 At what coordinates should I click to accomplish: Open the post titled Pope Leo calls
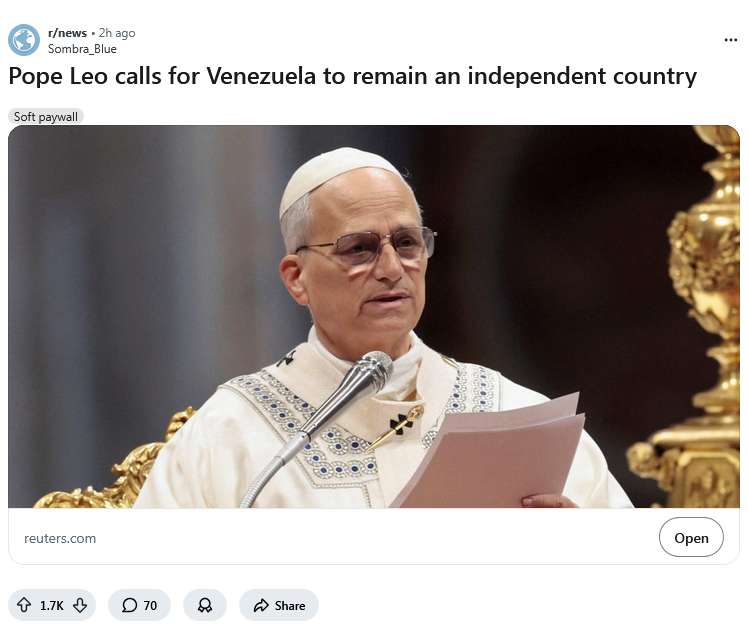click(353, 76)
